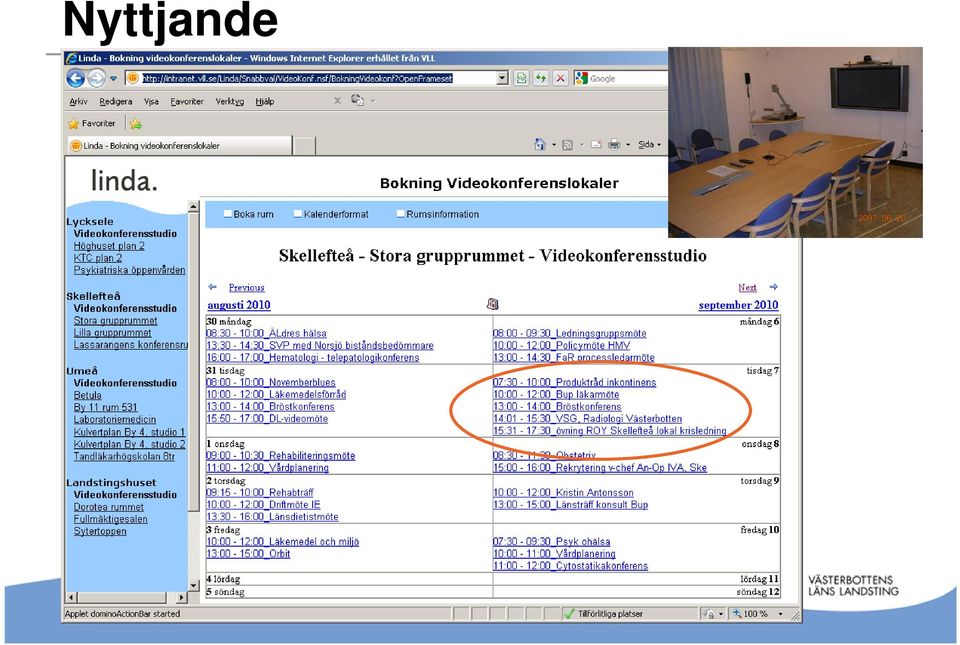Open Favoriter center with star button
This screenshot has height=645, width=960.
pyautogui.click(x=92, y=124)
